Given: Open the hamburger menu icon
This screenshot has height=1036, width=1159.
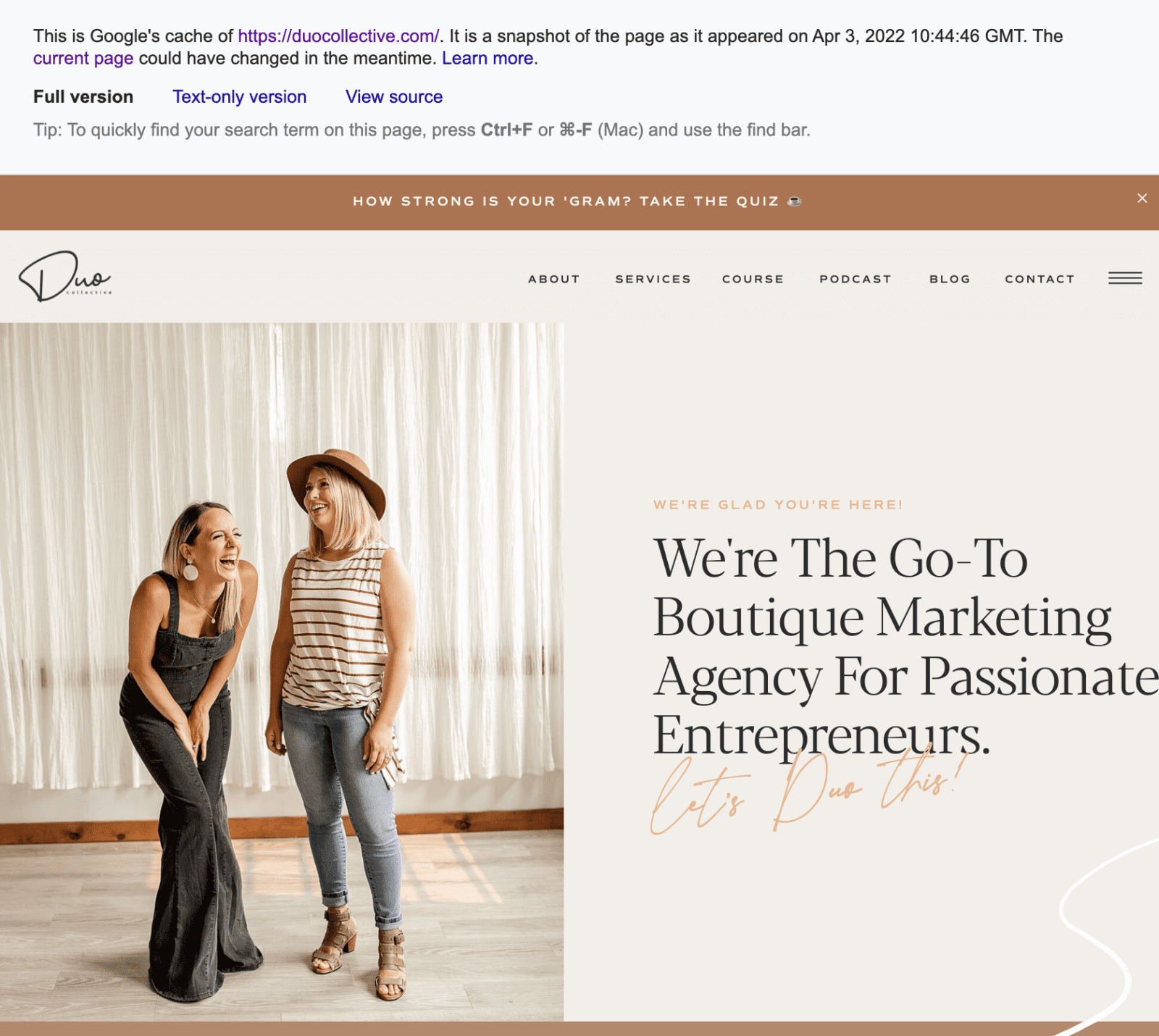Looking at the screenshot, I should [1124, 278].
